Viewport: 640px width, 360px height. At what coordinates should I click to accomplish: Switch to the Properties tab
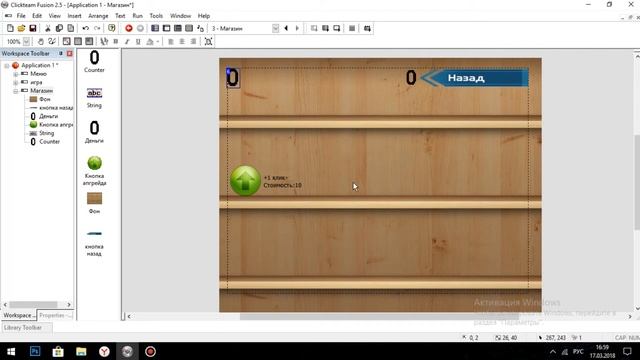tap(56, 315)
